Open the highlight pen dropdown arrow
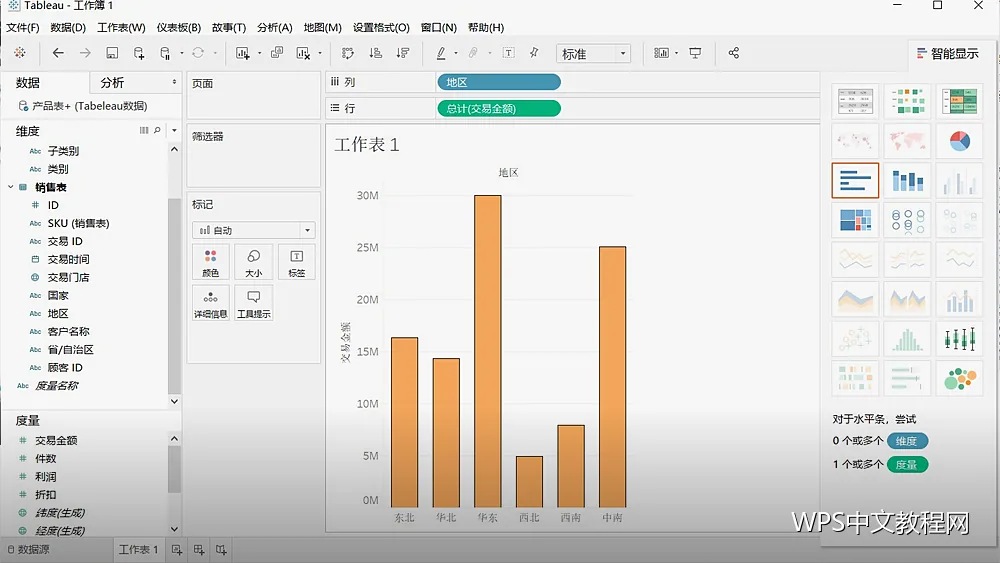Screen dimensions: 1000x563 tap(455, 53)
